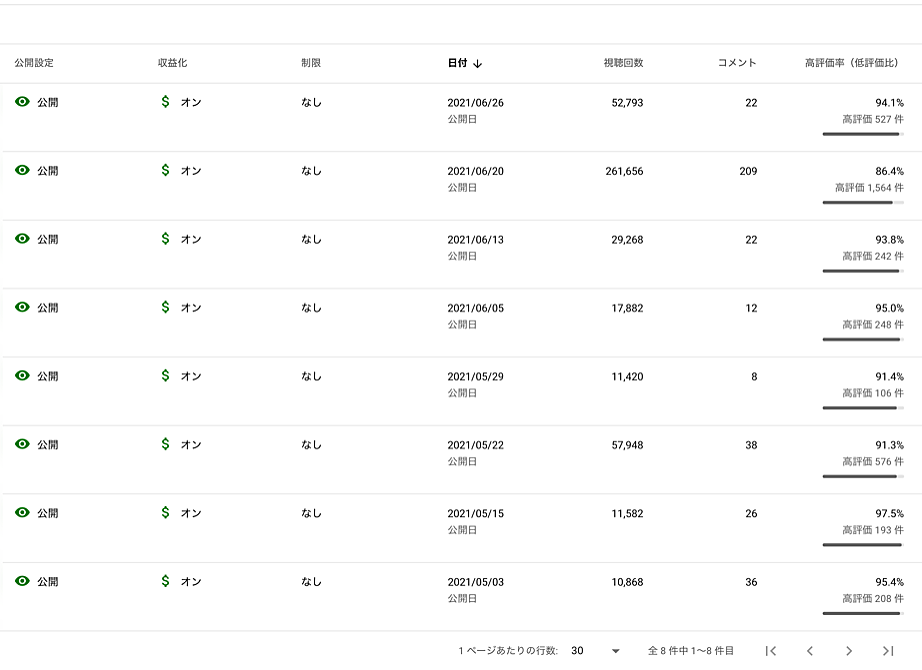Toggle visibility eye icon for 2021/06/05 video
Screen dimensions: 922x670
click(22, 306)
